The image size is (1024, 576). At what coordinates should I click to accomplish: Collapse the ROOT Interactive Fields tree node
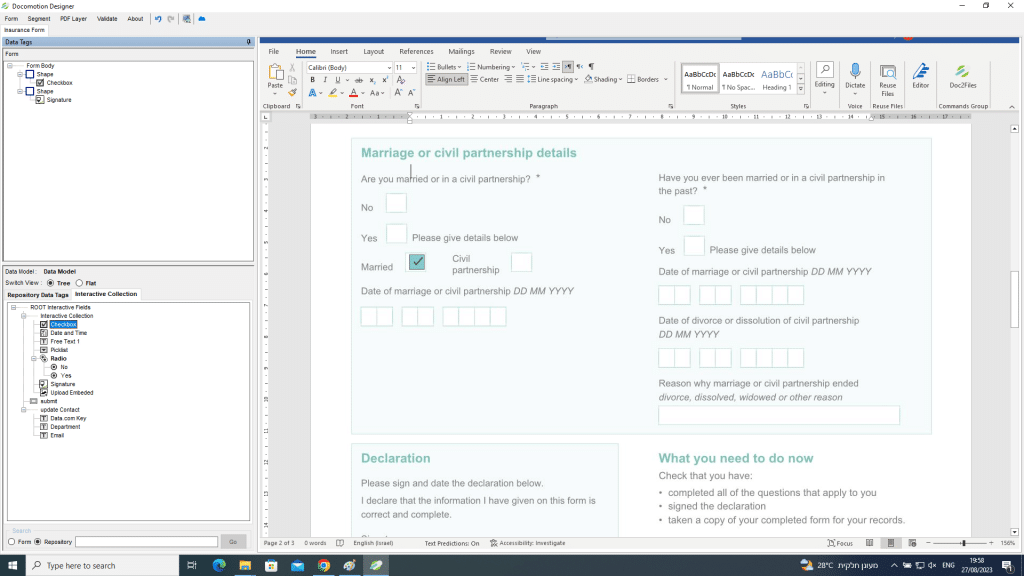tap(13, 306)
